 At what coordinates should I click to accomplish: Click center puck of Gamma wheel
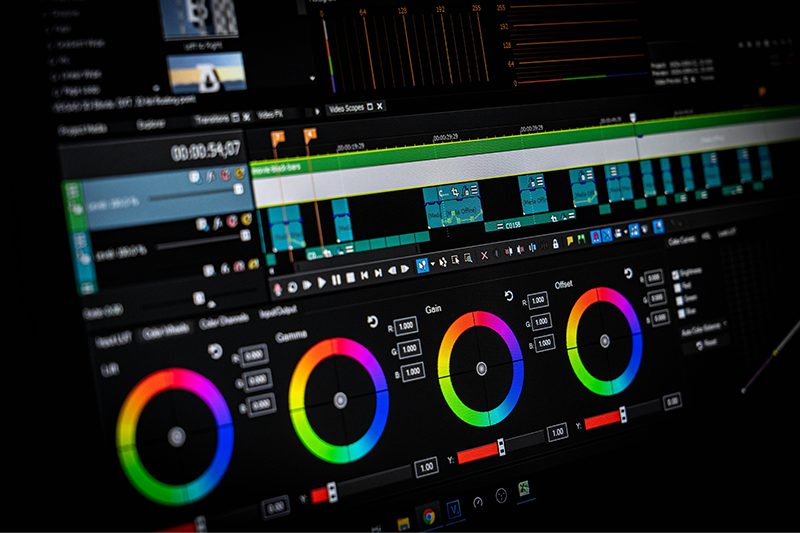(340, 400)
